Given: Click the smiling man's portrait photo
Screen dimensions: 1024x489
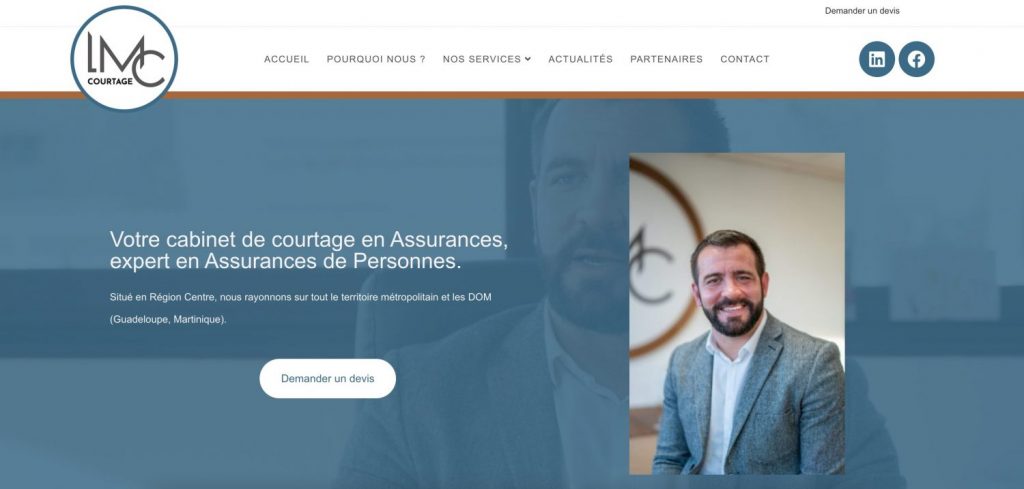Looking at the screenshot, I should [x=737, y=313].
